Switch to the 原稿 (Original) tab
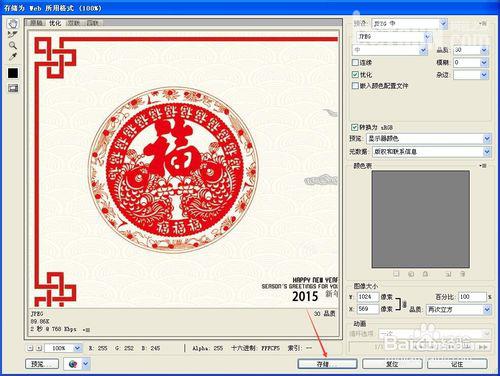500x376 pixels. [36, 23]
